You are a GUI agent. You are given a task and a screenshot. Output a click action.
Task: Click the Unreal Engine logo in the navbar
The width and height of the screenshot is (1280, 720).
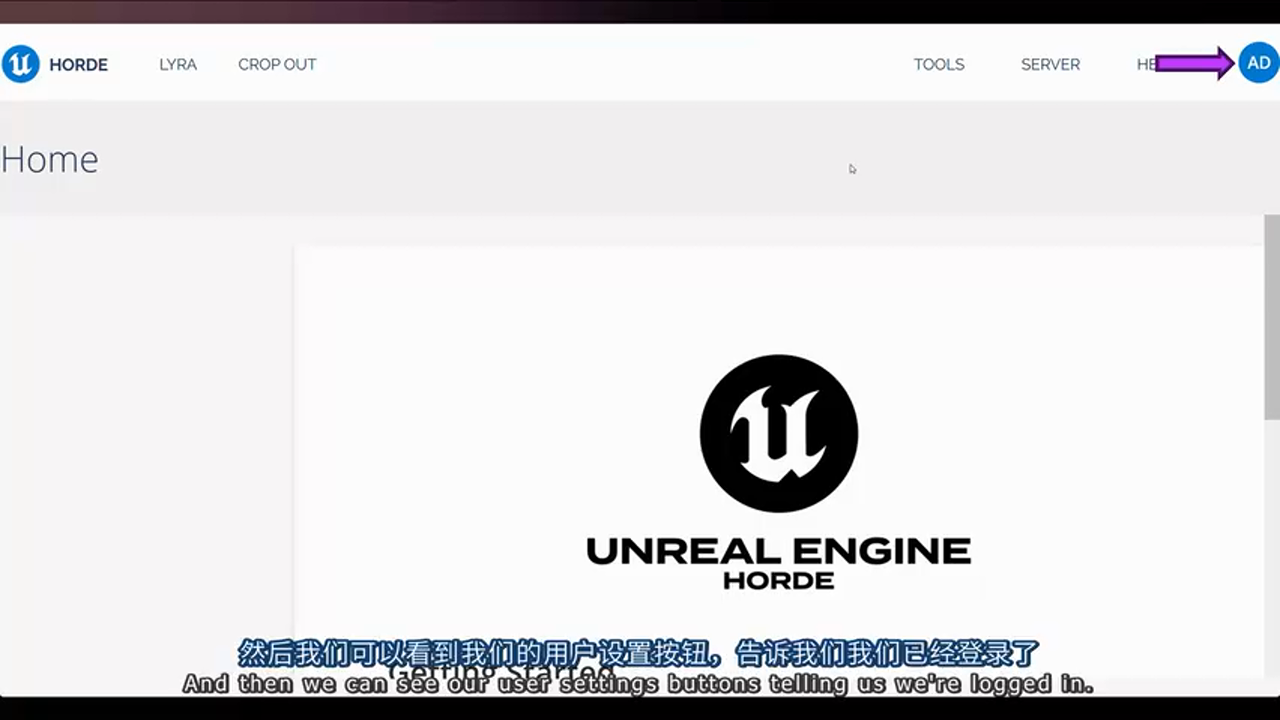(20, 64)
